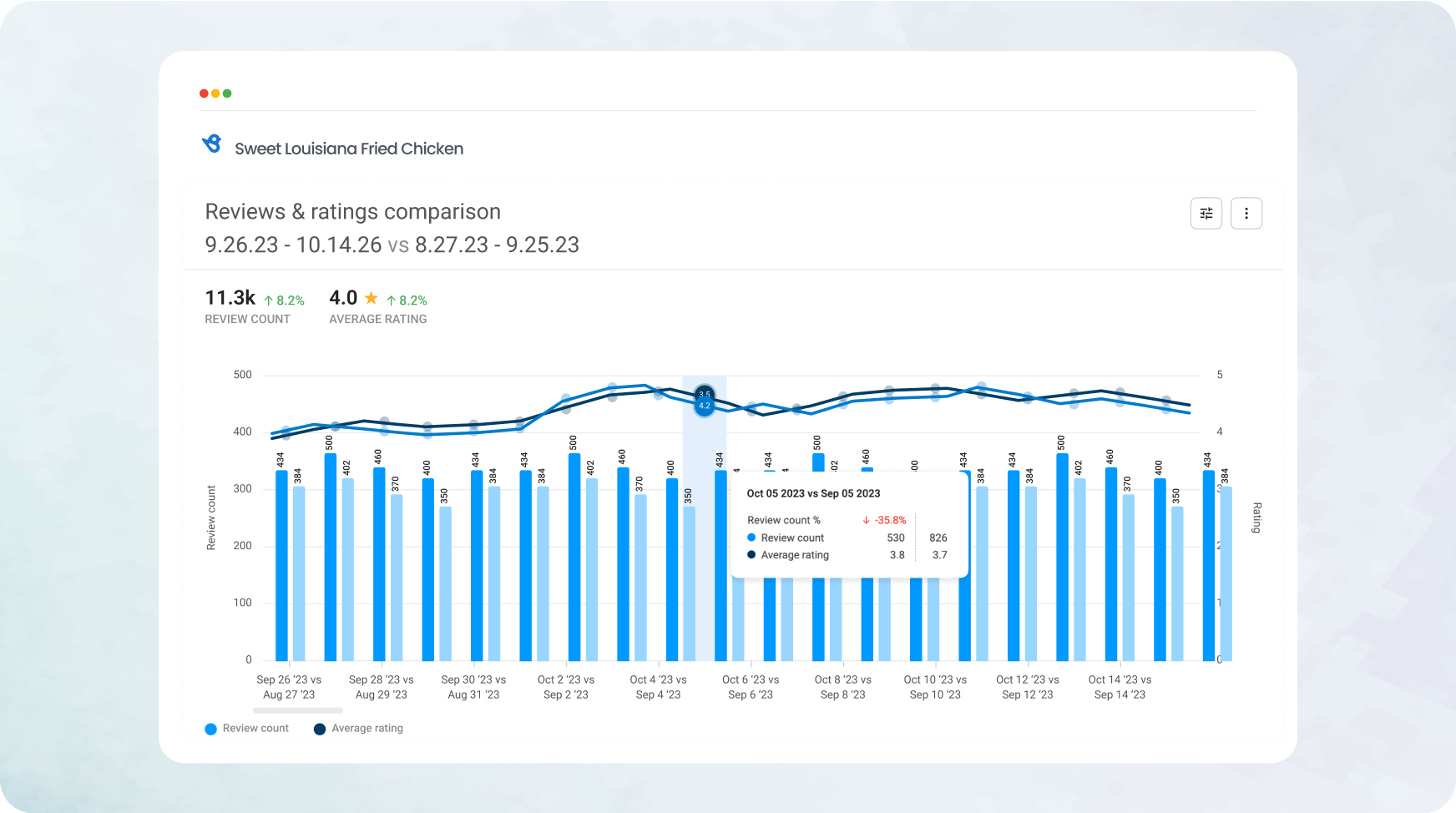The image size is (1456, 813).
Task: Select the Reviews & ratings comparison header
Action: pyautogui.click(x=352, y=211)
